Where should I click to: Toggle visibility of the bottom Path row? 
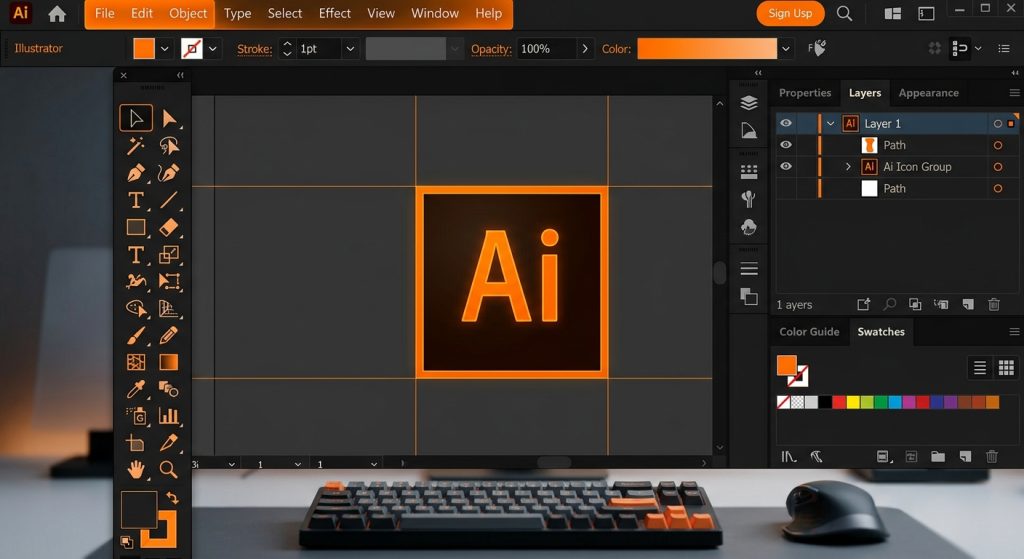[786, 188]
